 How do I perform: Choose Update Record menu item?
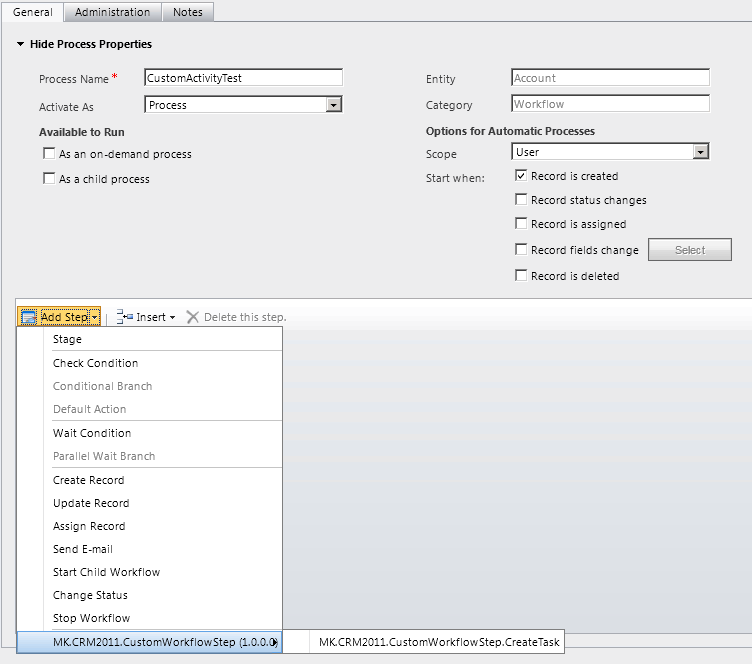(150, 503)
